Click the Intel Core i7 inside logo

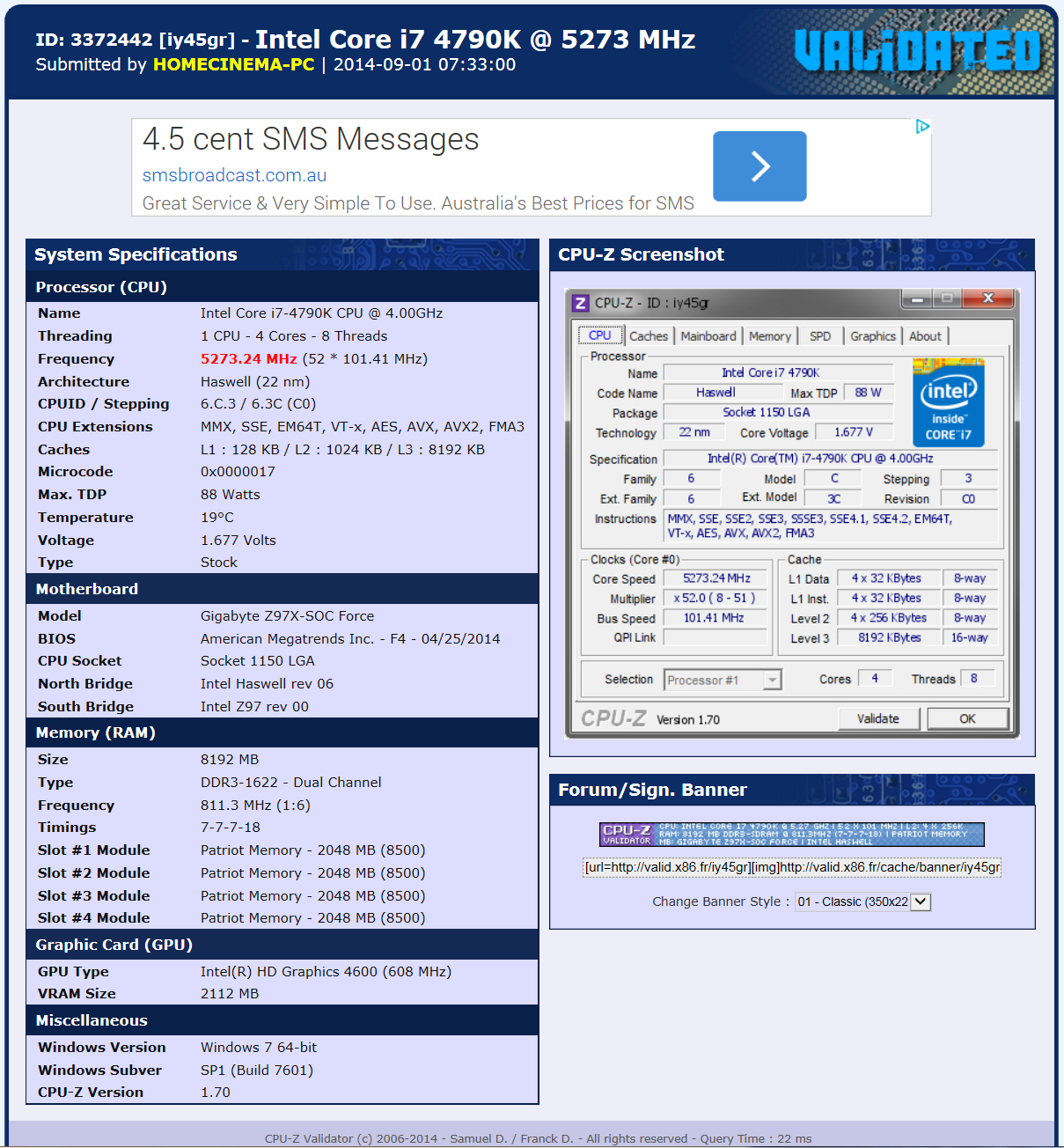948,403
